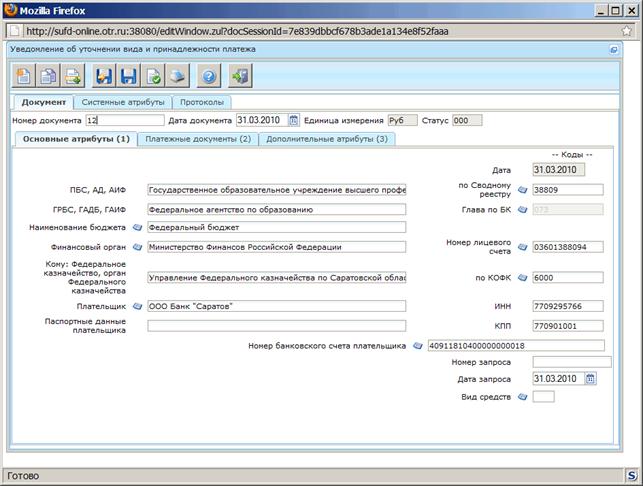
Task: Open lookup icon for по КОФК code
Action: 522,278
